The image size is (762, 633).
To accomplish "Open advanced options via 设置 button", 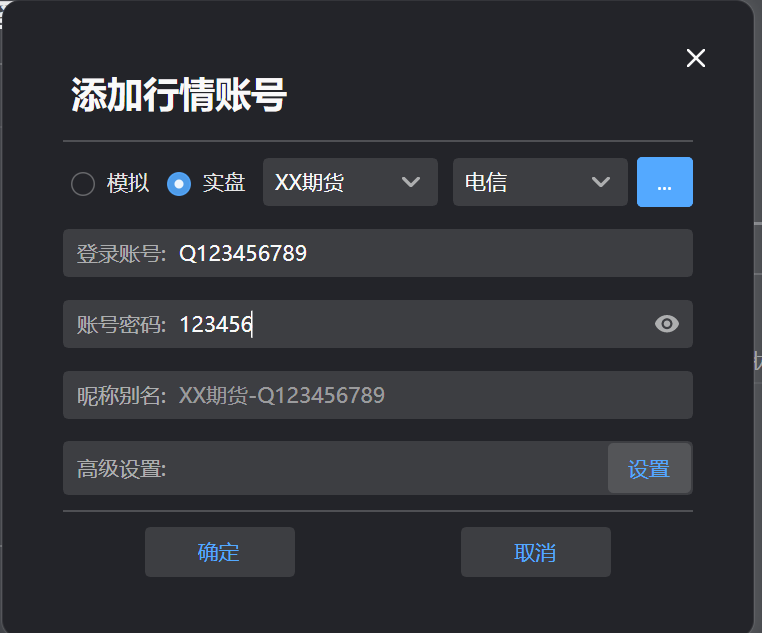I will click(x=649, y=468).
